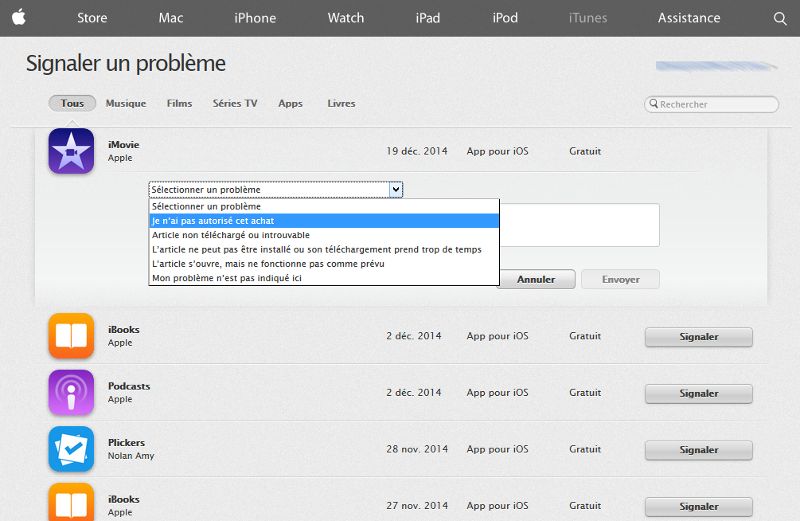
Task: Click the iBooks icon dated 27 nov. 2014
Action: click(x=71, y=502)
